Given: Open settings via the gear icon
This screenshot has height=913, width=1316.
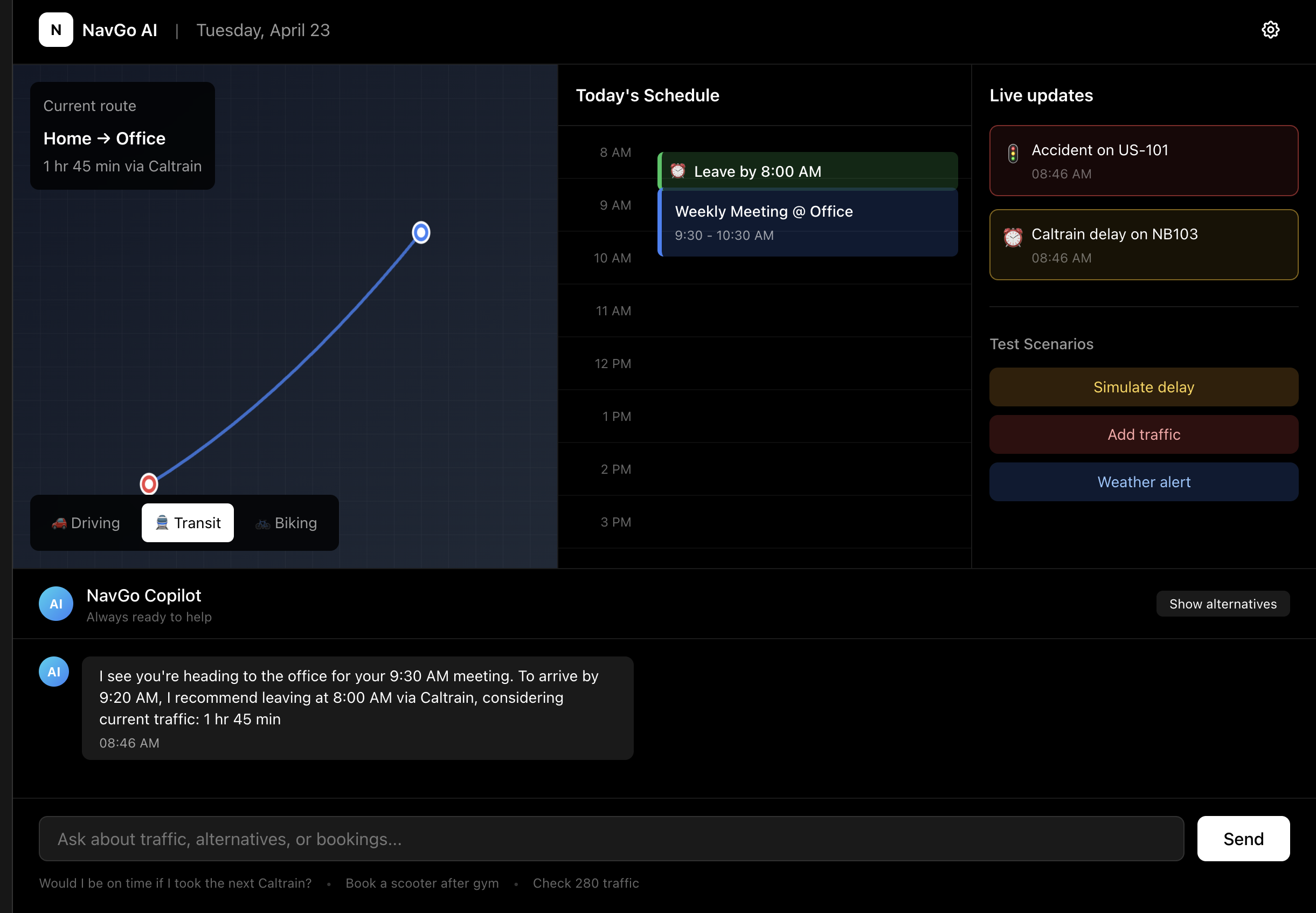Looking at the screenshot, I should [x=1270, y=30].
